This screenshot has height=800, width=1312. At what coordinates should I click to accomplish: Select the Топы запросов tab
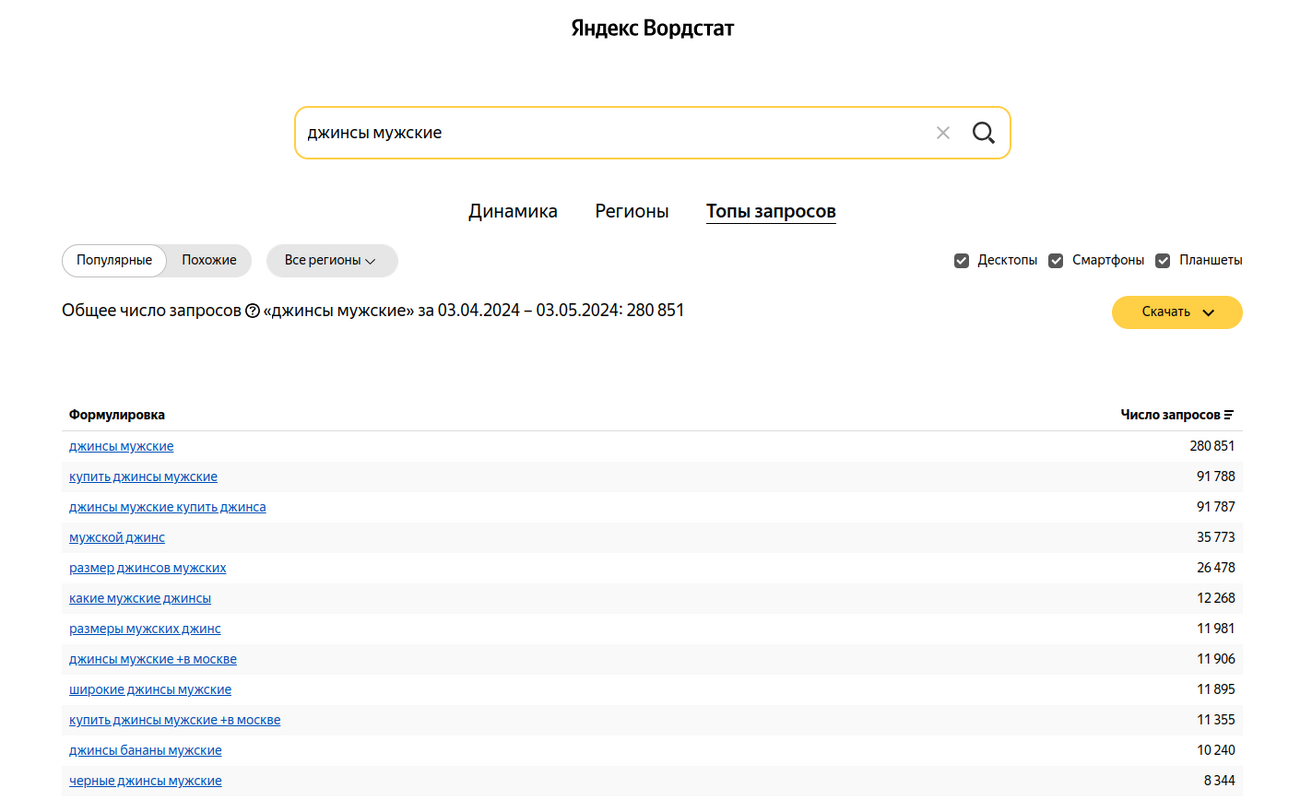[771, 211]
